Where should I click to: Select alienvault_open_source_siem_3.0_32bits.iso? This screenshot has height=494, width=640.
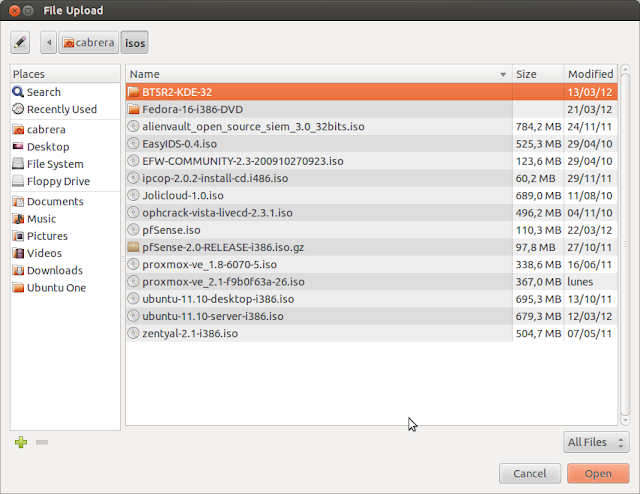371,127
